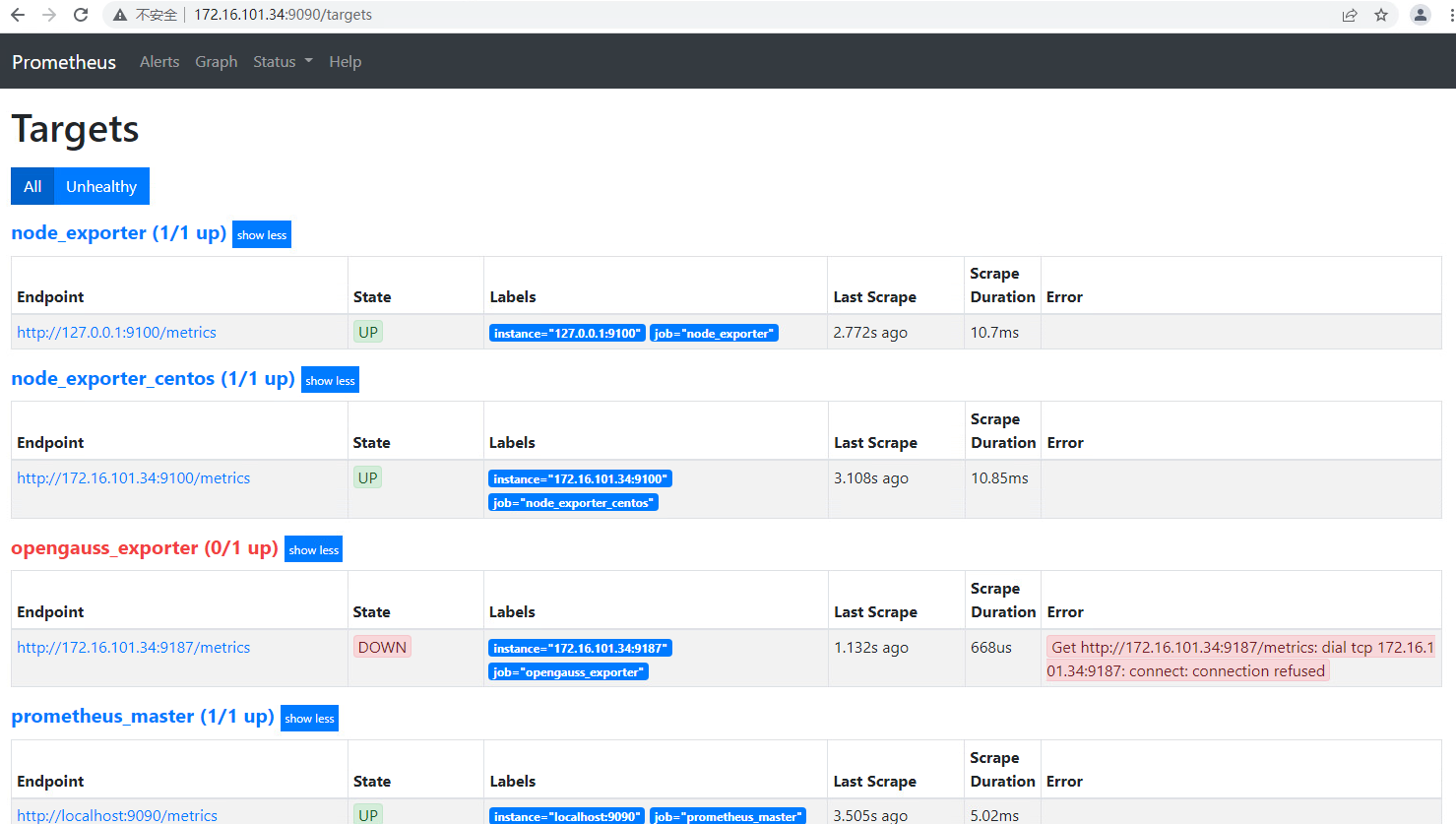Reload the page with refresh icon
The image size is (1456, 824).
coord(81,15)
